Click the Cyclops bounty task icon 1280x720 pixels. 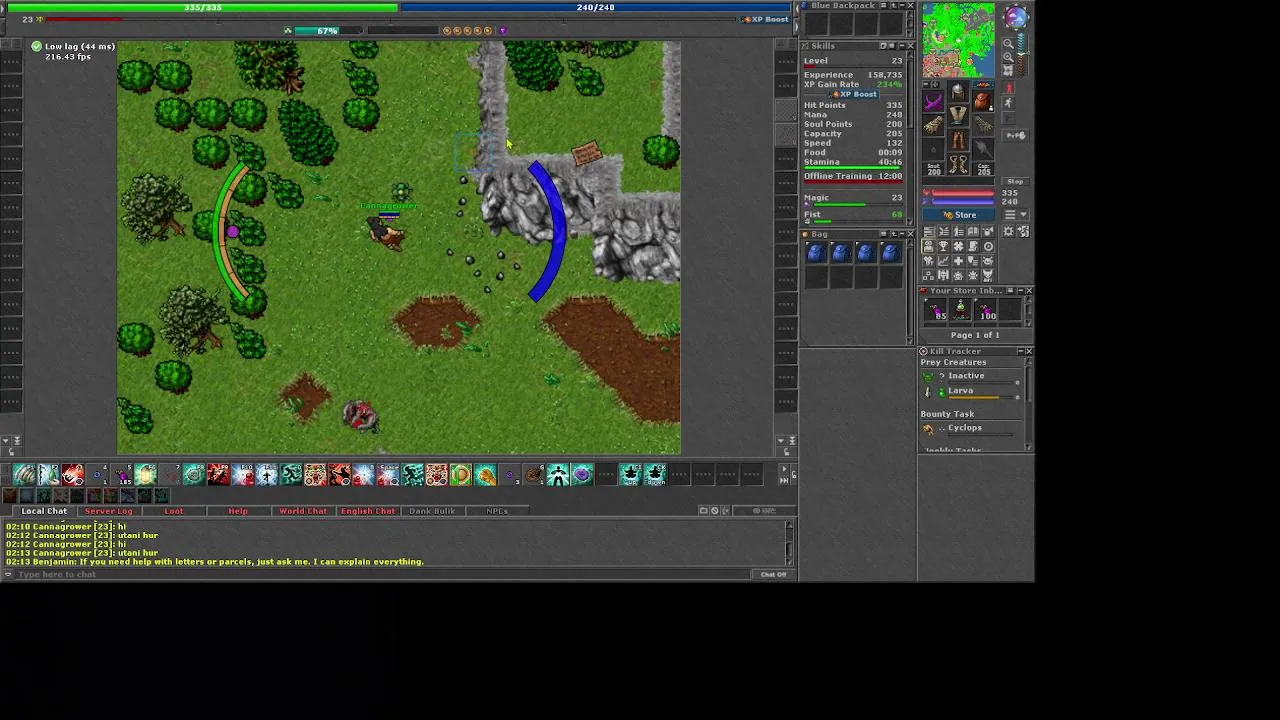point(928,429)
